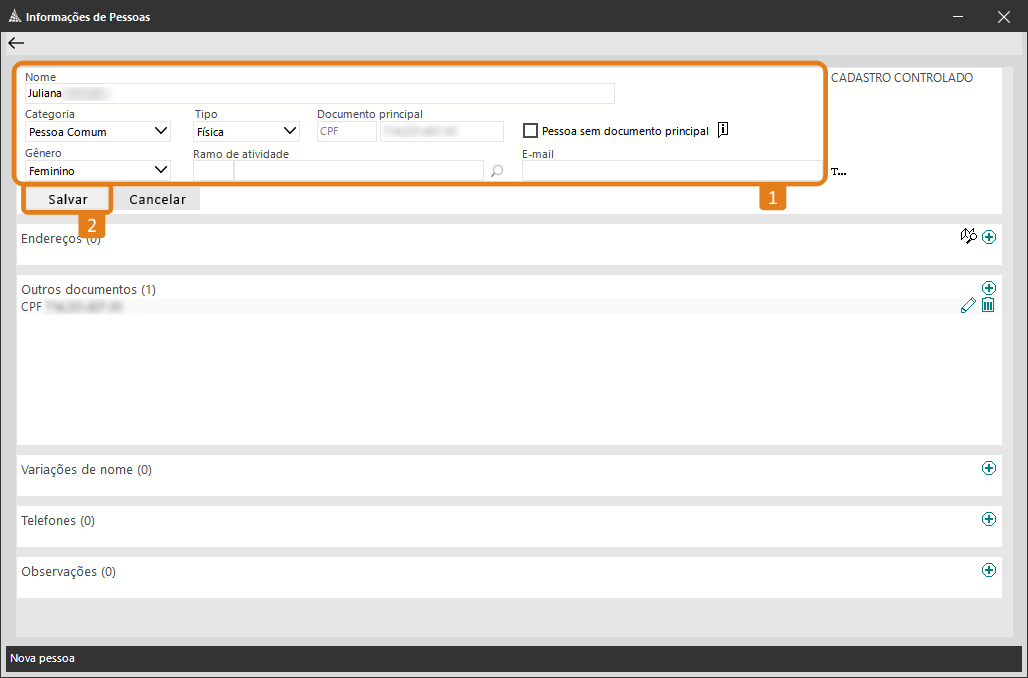Delete the CPF document with trash icon
Screen dimensions: 1028x678
point(988,306)
